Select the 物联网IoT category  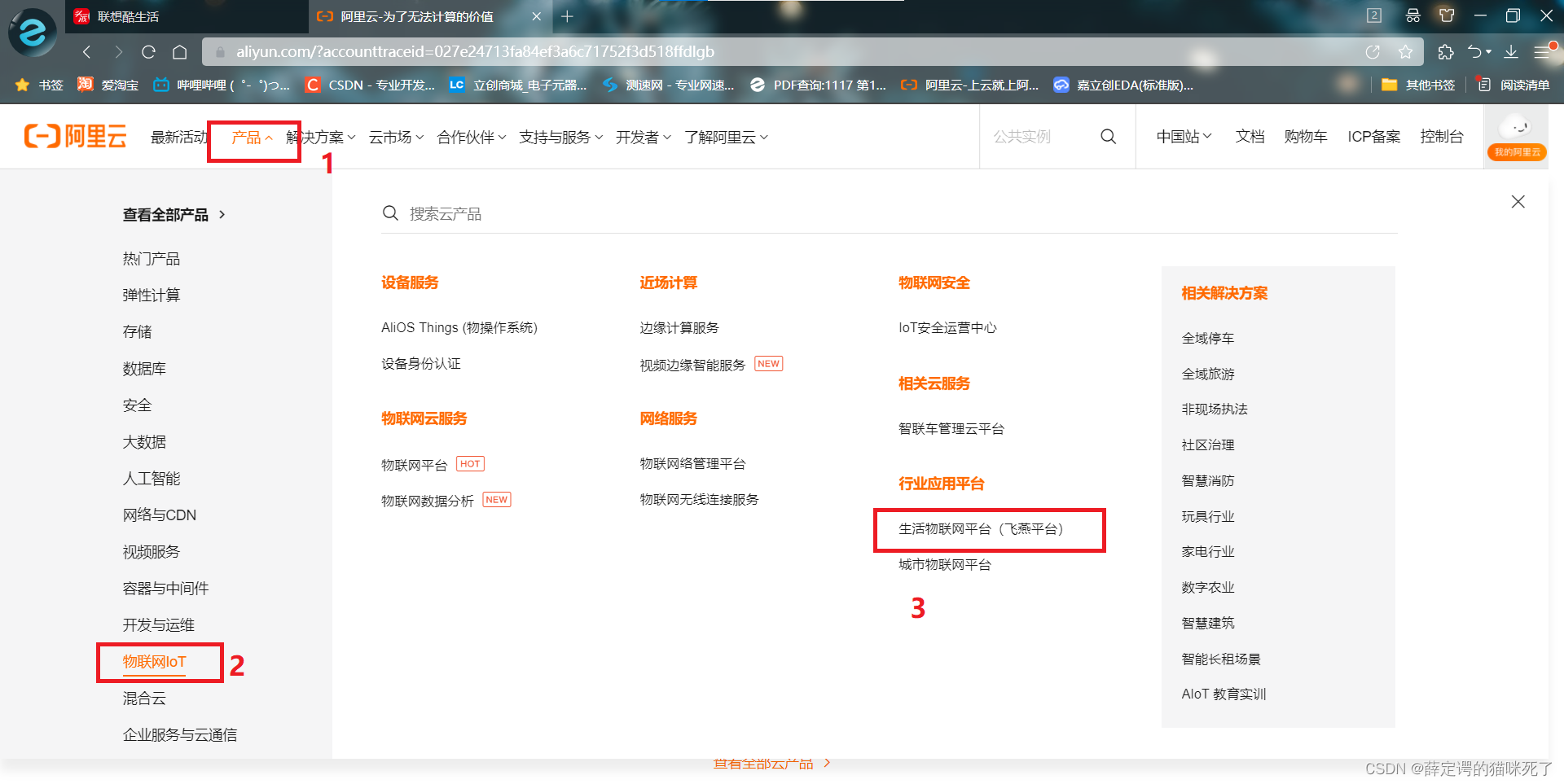pos(155,662)
